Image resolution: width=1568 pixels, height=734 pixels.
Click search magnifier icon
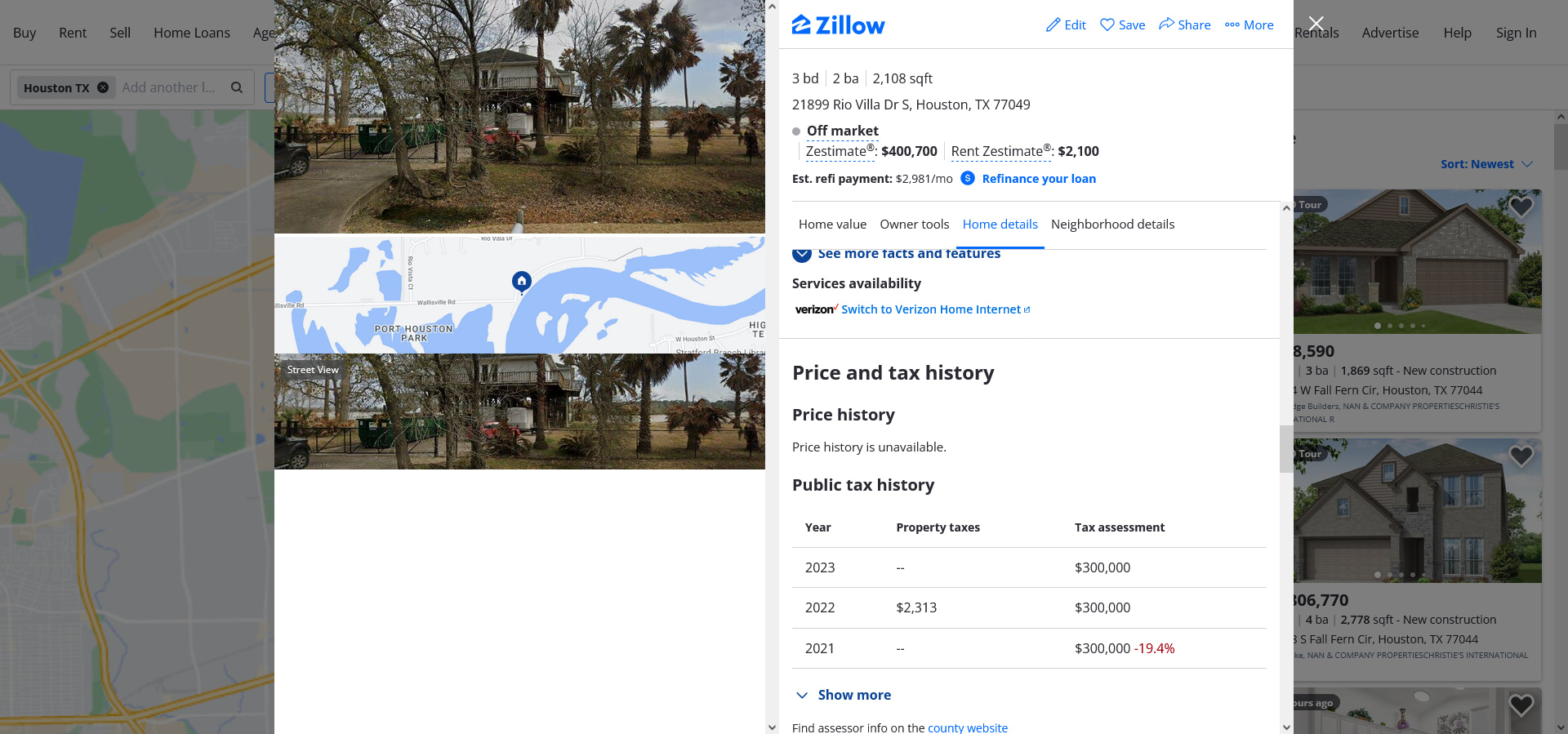237,87
